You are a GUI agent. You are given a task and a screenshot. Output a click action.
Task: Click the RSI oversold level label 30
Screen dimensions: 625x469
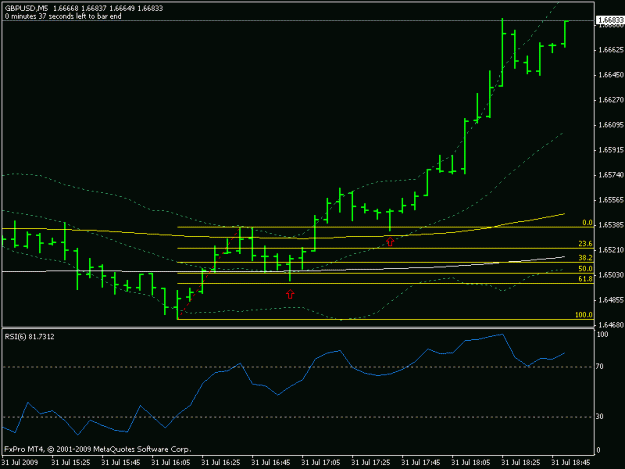(x=600, y=416)
